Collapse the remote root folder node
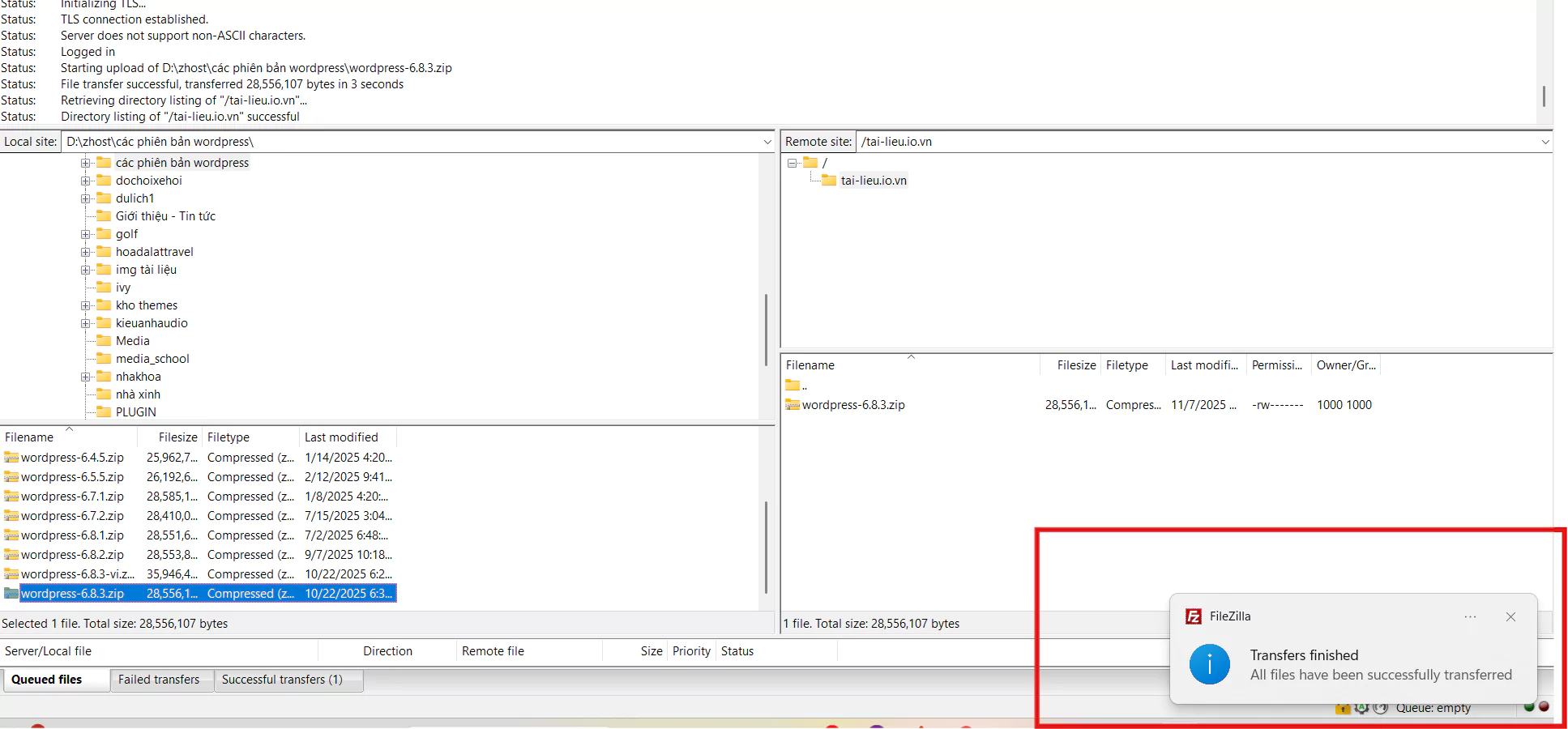1568x729 pixels. pos(792,163)
